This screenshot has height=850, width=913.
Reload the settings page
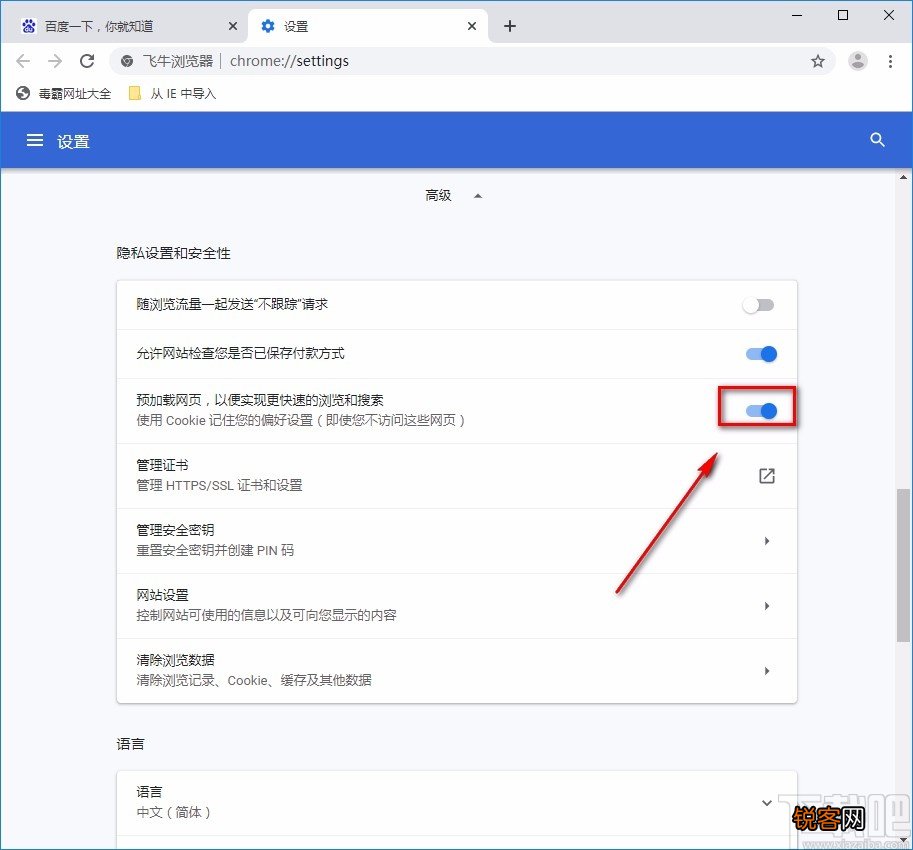[x=87, y=61]
